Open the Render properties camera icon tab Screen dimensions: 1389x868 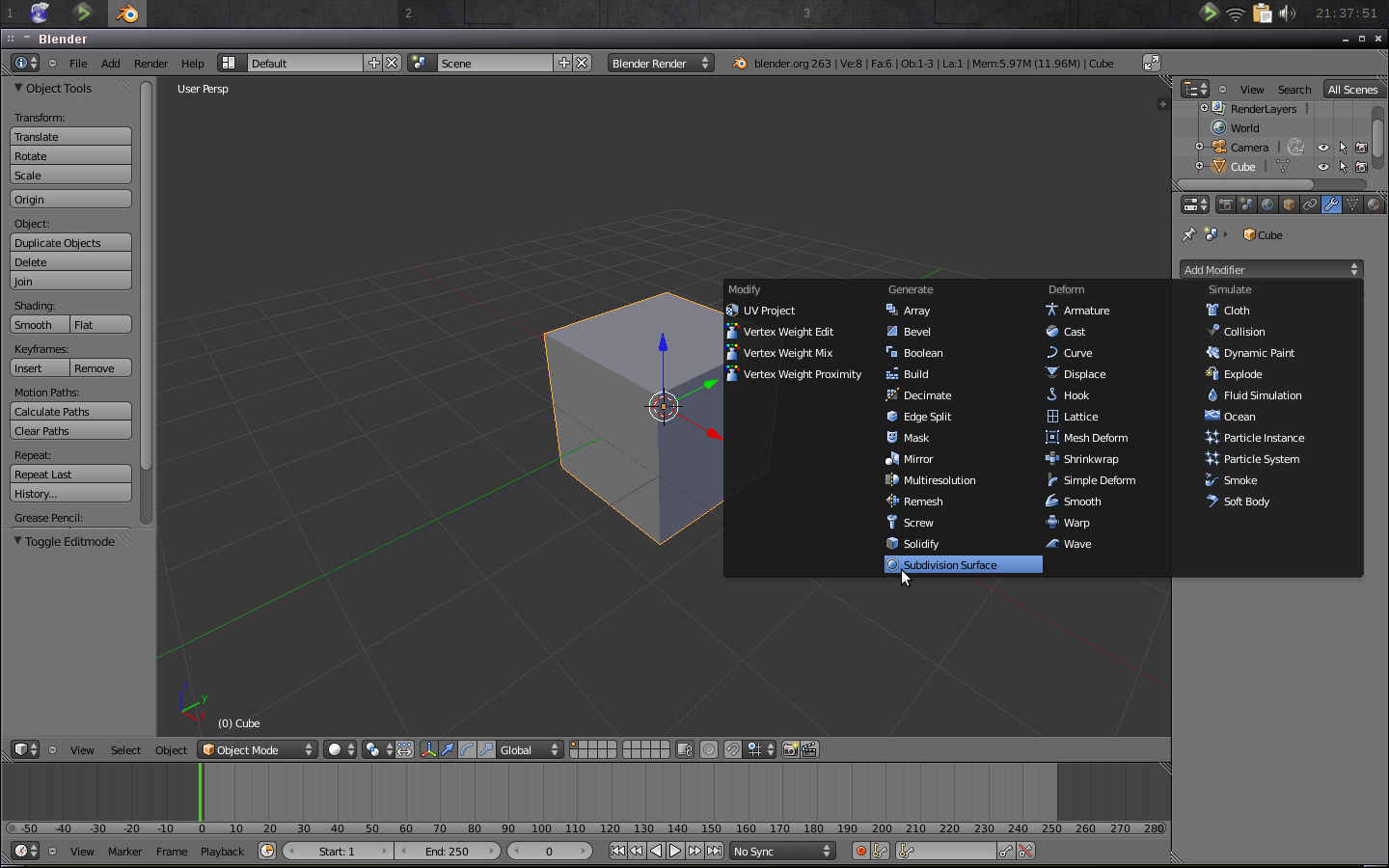[x=1226, y=203]
